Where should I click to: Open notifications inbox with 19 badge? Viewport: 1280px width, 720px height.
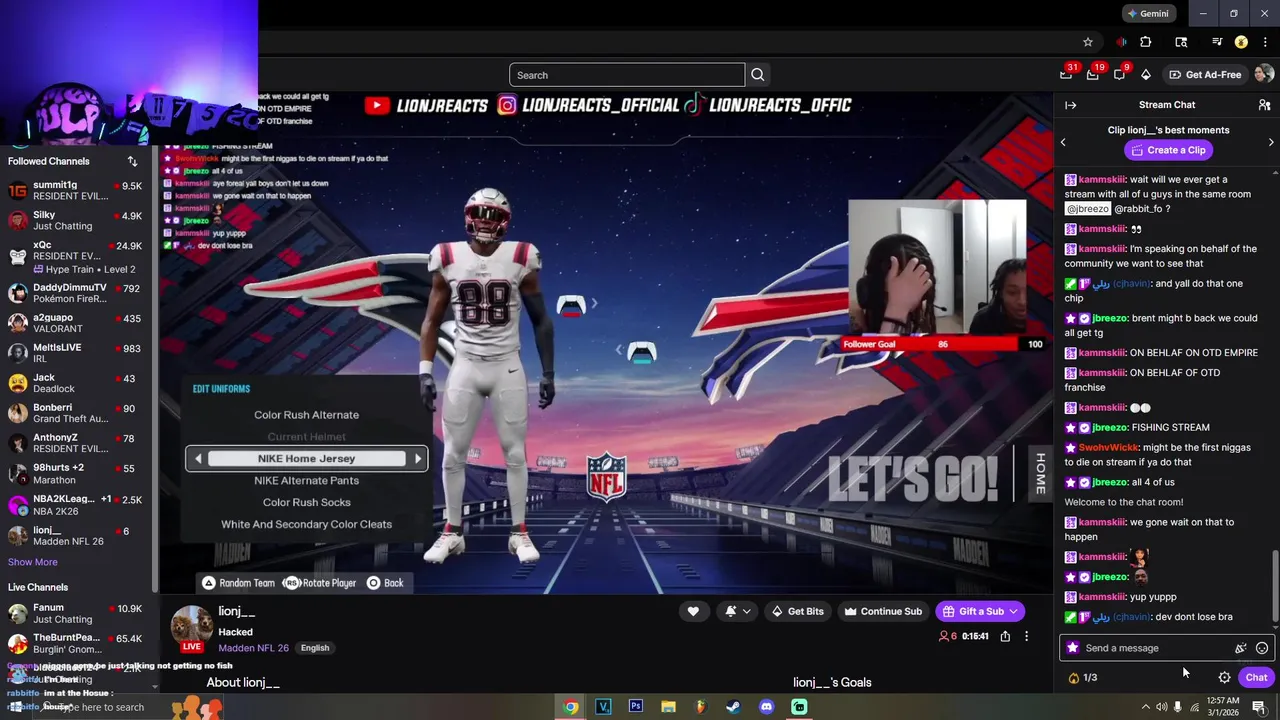1093,74
